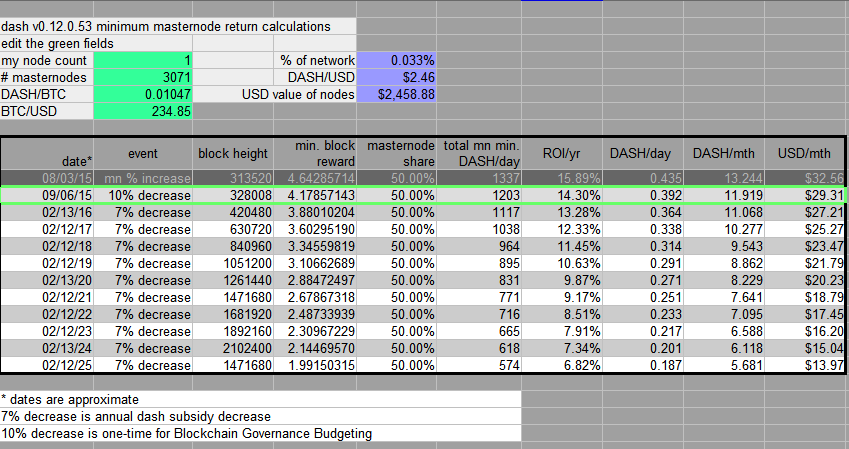Select the block height cell 2102400
This screenshot has width=849, height=449.
tap(233, 348)
